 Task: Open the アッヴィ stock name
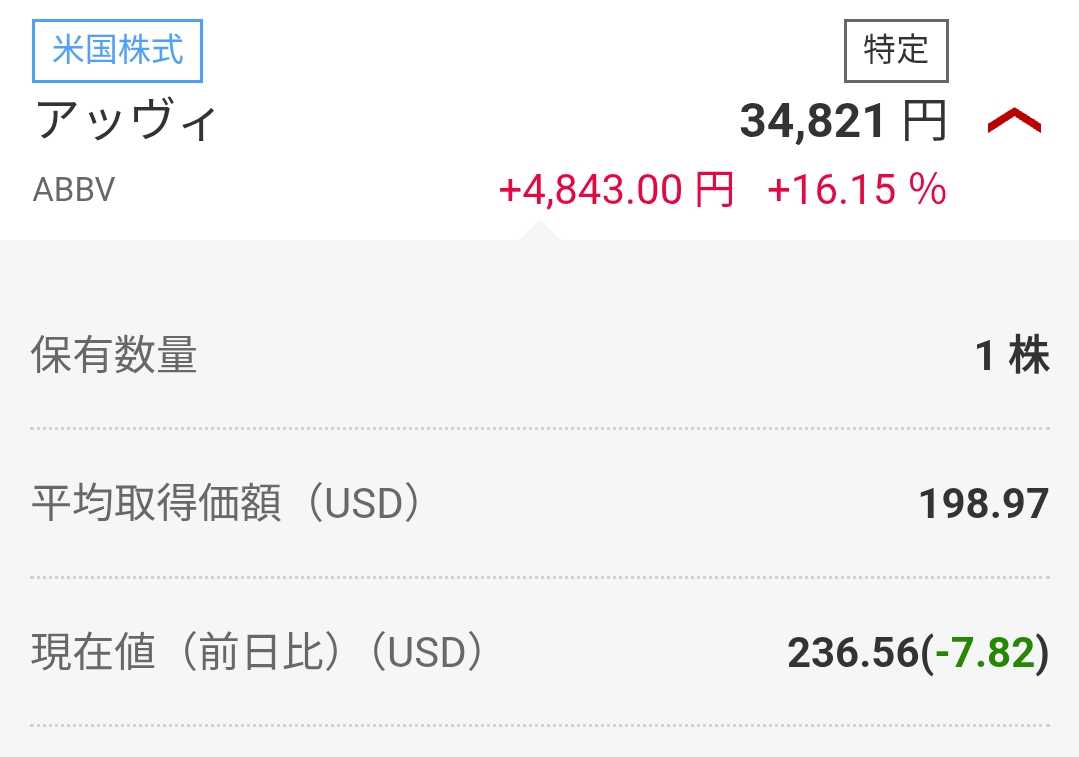126,123
